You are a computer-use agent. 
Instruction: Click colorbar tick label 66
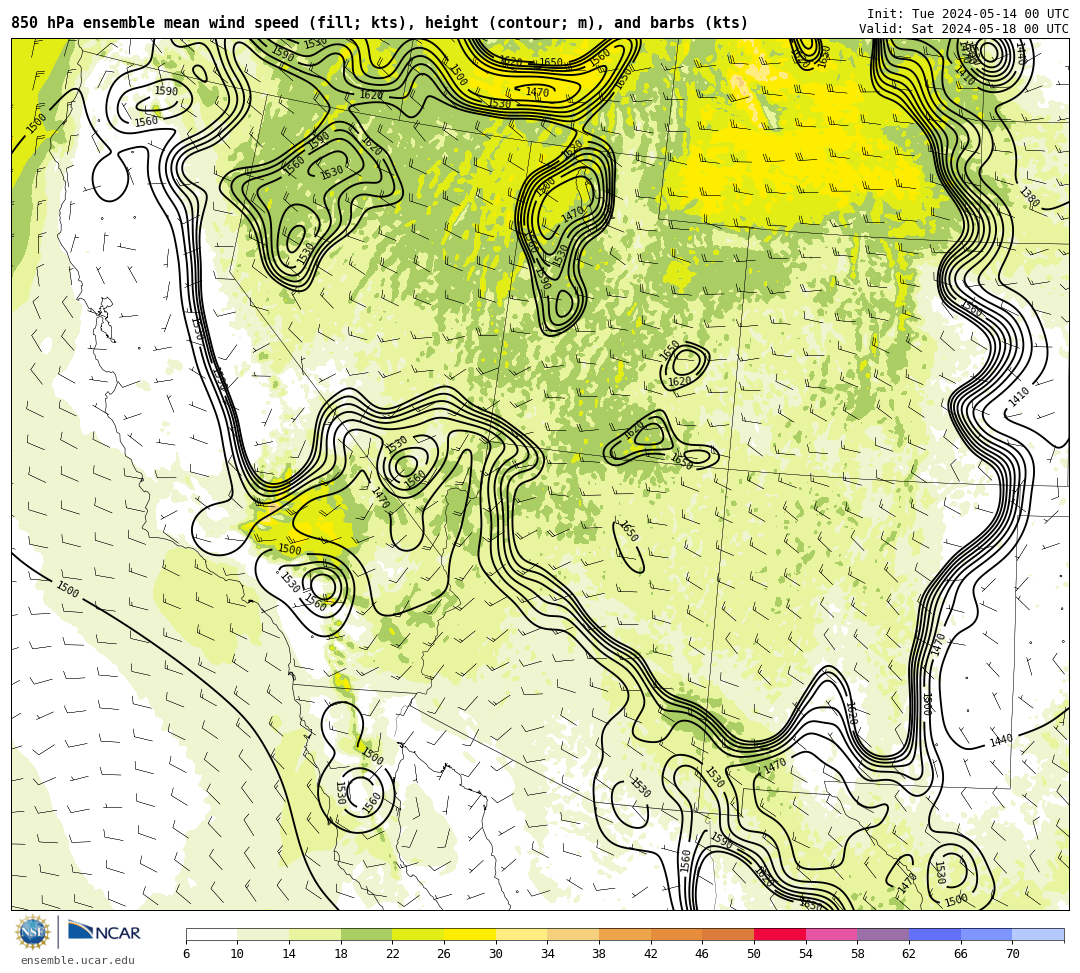point(961,954)
